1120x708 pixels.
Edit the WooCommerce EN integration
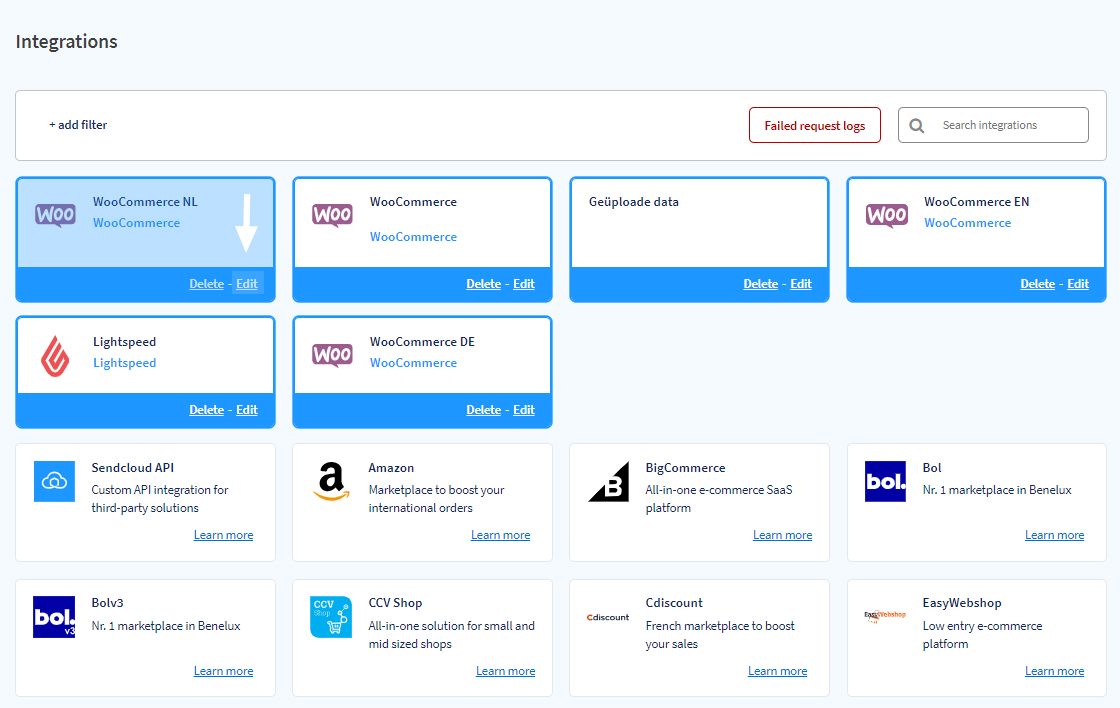click(x=1078, y=284)
